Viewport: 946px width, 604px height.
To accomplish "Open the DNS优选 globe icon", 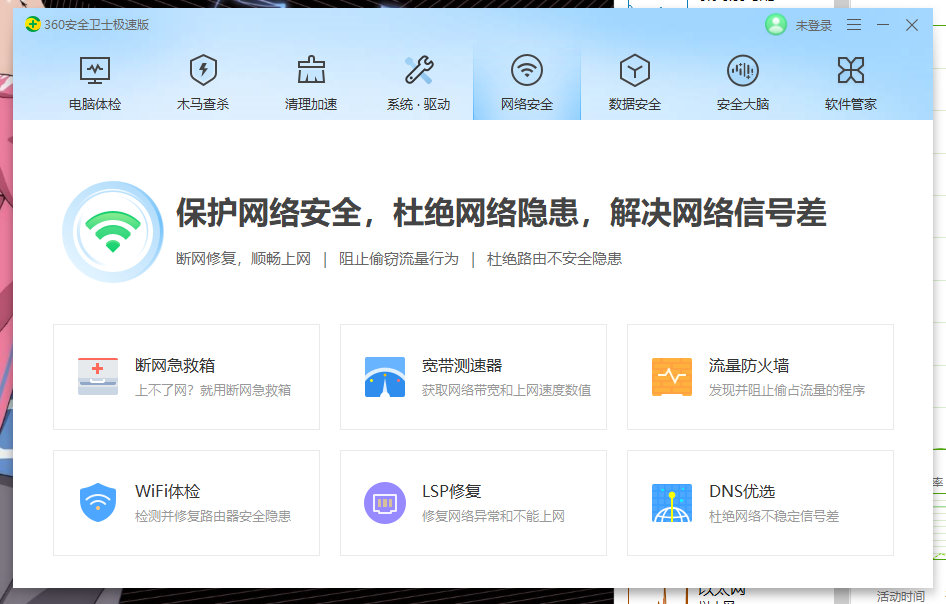I will (670, 501).
